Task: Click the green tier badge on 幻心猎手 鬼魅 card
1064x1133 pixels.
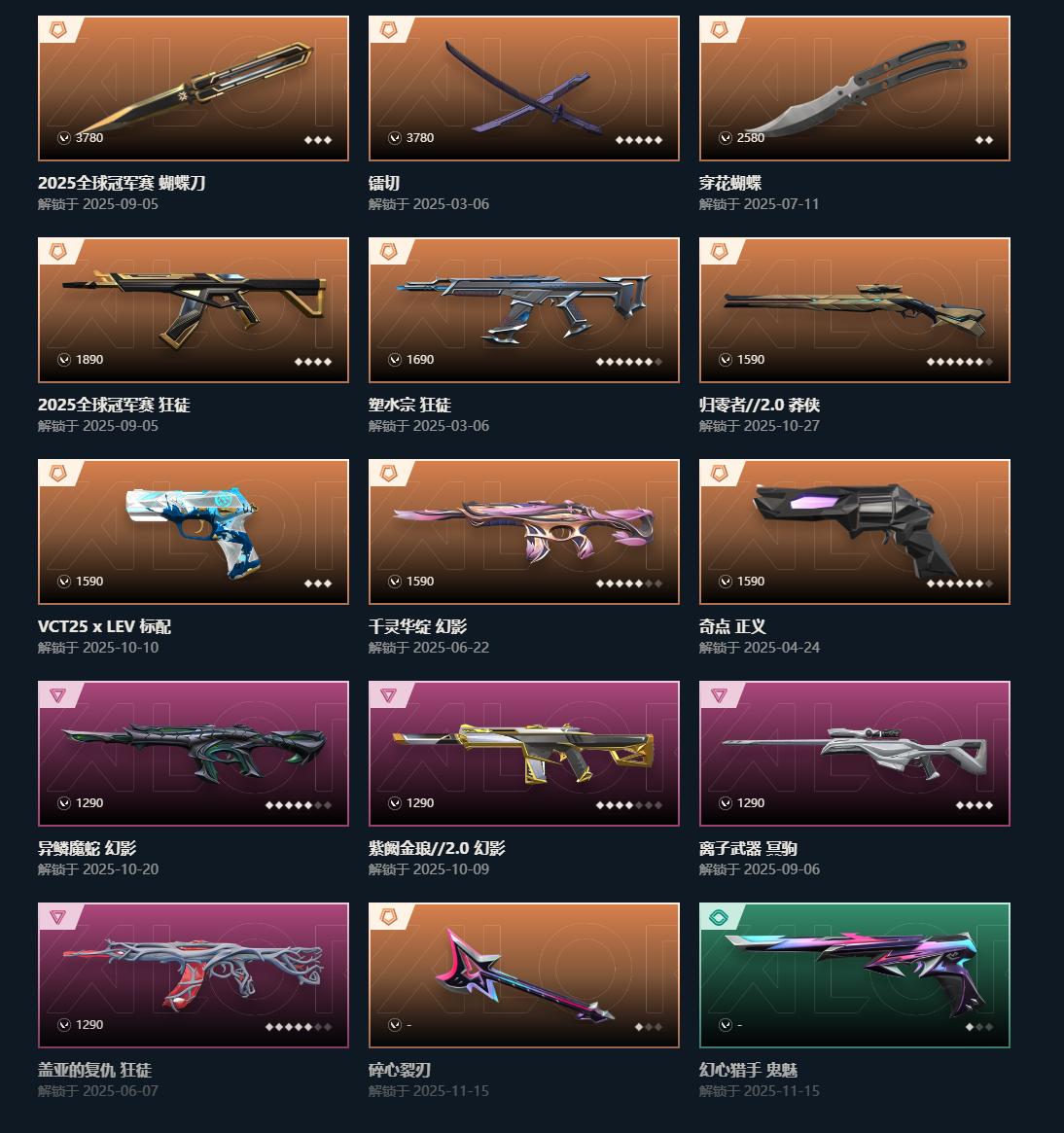Action: [x=719, y=917]
